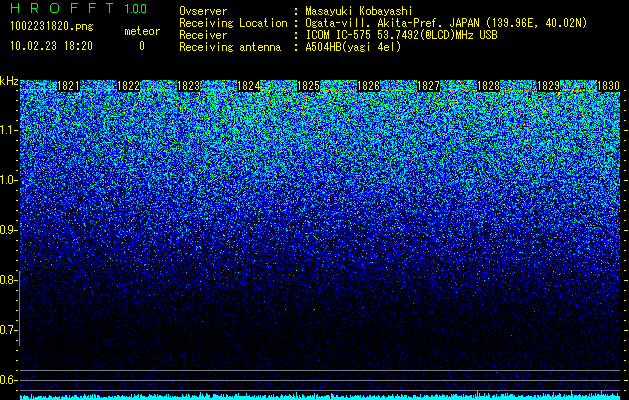
Task: Click the 1822 time marker
Action: (x=128, y=86)
